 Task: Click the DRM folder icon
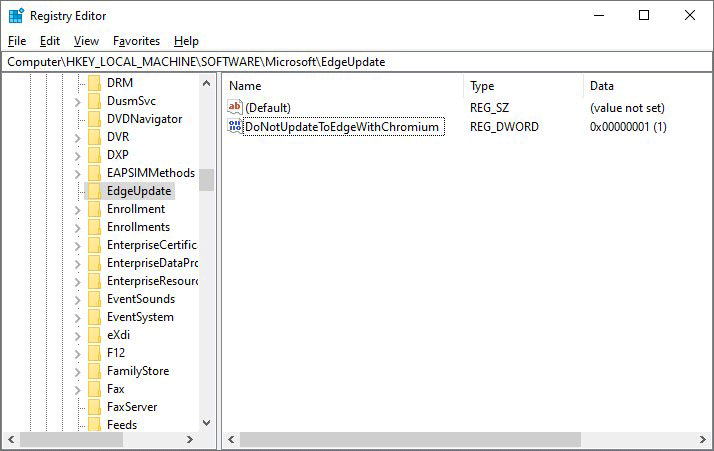click(x=94, y=83)
